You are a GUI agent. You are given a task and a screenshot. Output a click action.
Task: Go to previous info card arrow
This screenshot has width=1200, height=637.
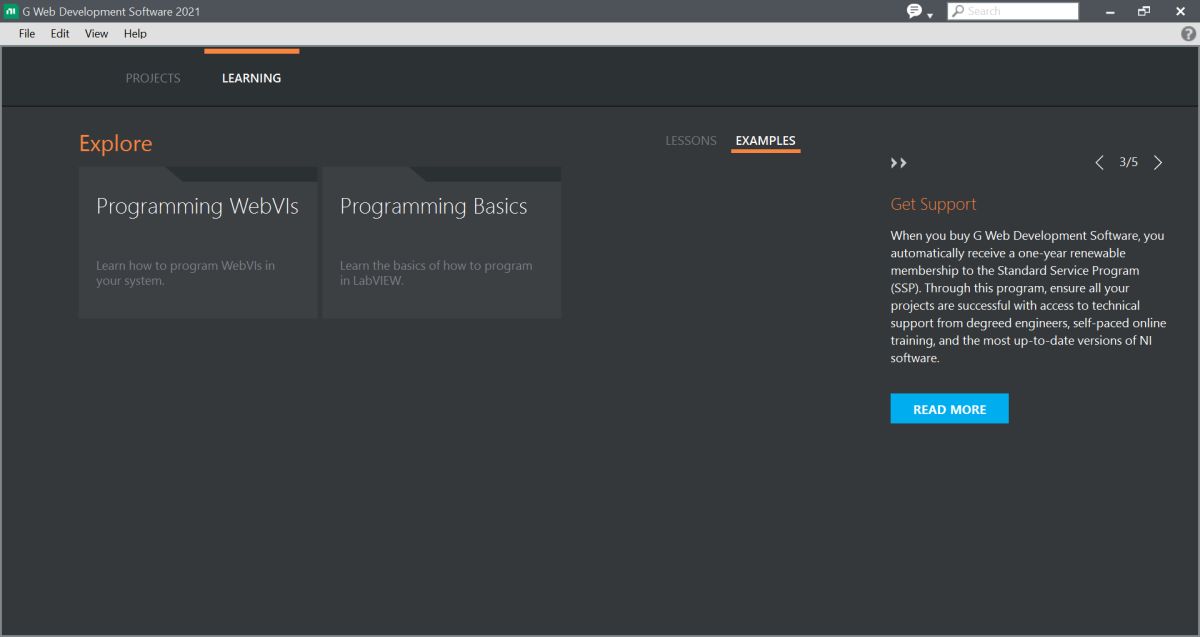coord(1100,162)
